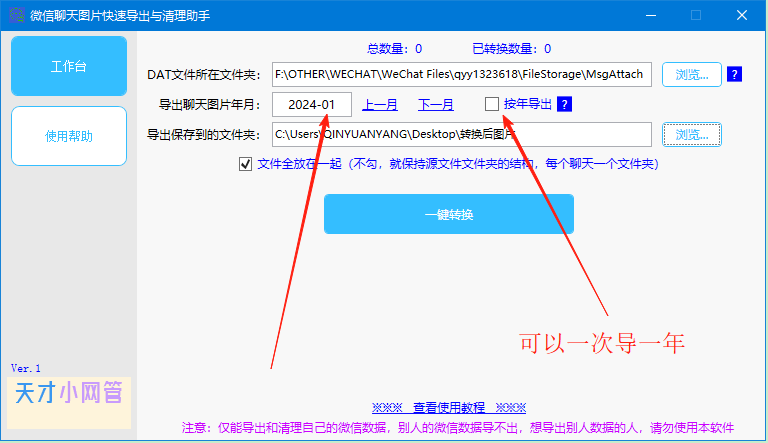The height and width of the screenshot is (443, 768).
Task: Enable the 按年导出 checkbox
Action: (492, 104)
